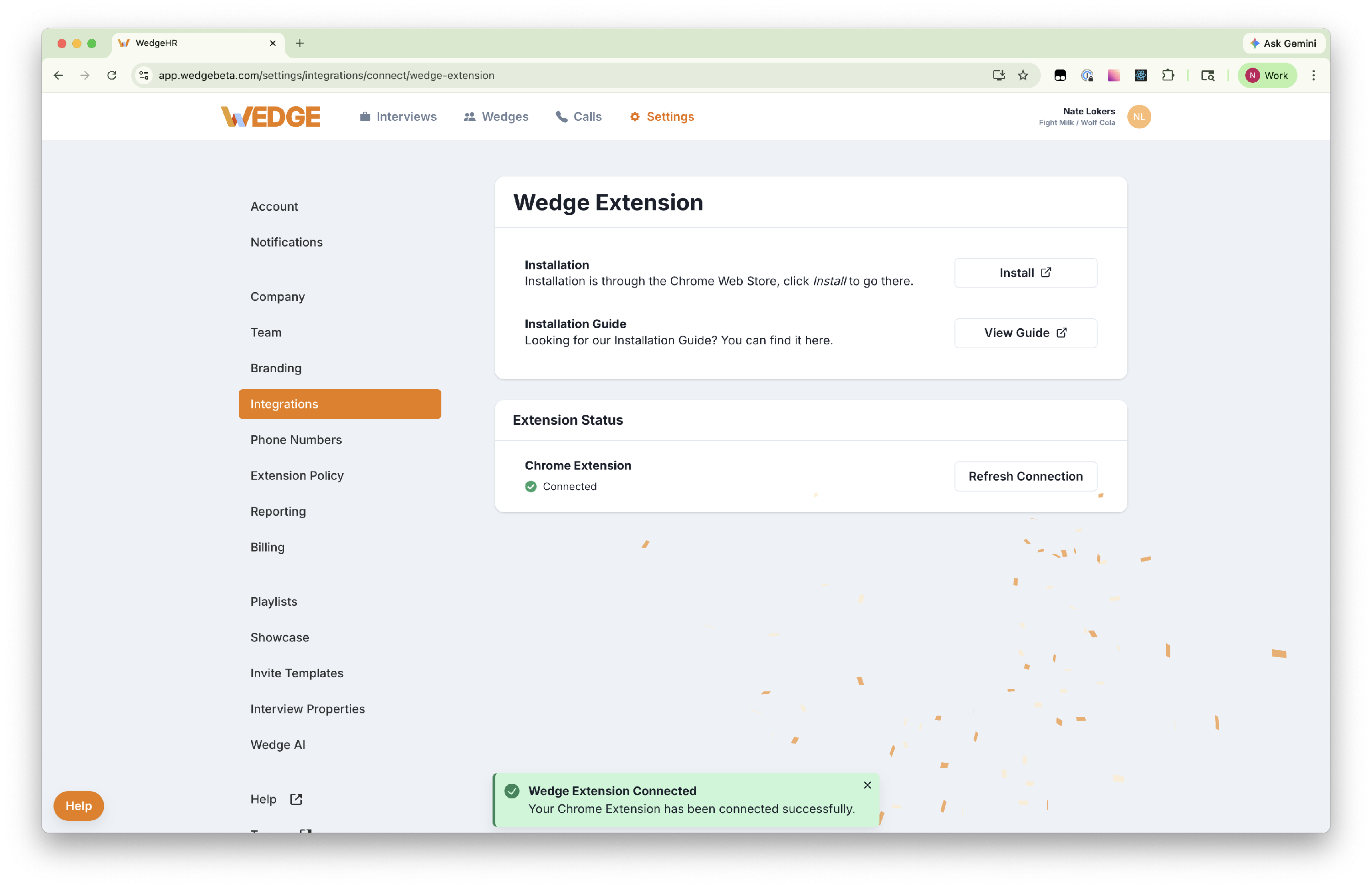Click the Wedge logo
The height and width of the screenshot is (888, 1372).
click(x=270, y=117)
